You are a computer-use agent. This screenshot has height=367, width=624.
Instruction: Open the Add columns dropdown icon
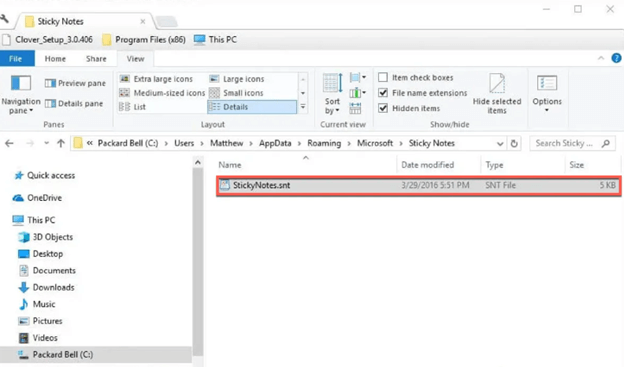coord(358,93)
